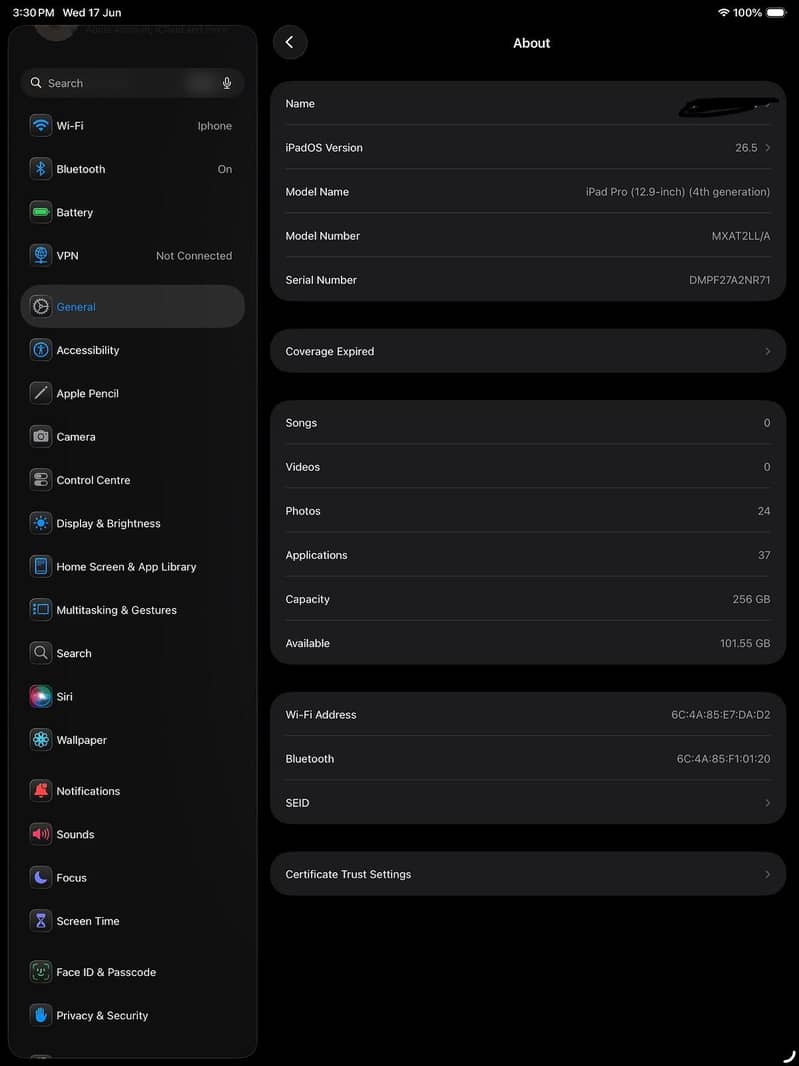Open the SEID row chevron
This screenshot has width=799, height=1066.
(x=768, y=803)
